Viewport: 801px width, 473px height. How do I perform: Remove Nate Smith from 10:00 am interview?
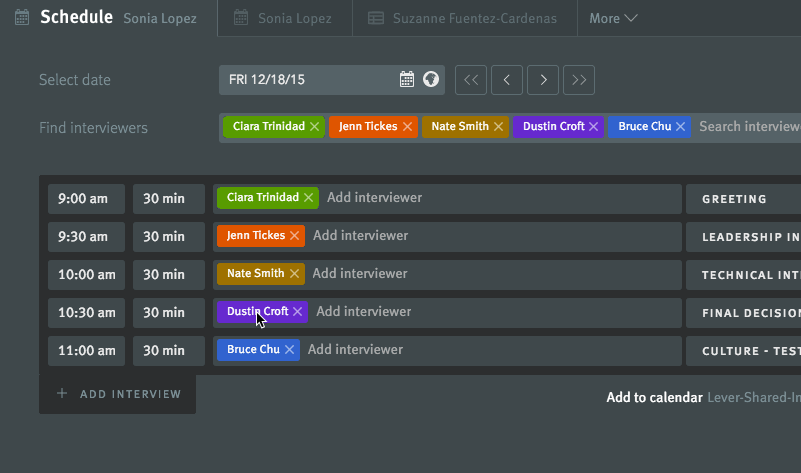click(x=294, y=274)
